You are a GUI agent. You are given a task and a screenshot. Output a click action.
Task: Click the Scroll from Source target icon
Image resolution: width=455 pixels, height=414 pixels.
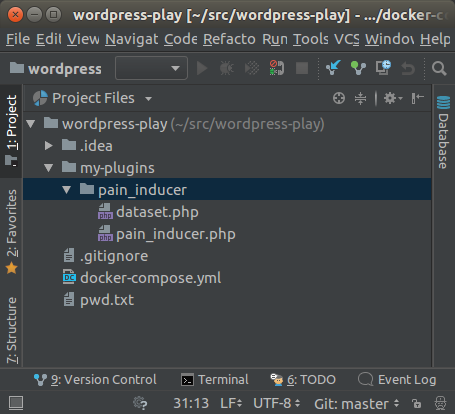coord(339,98)
